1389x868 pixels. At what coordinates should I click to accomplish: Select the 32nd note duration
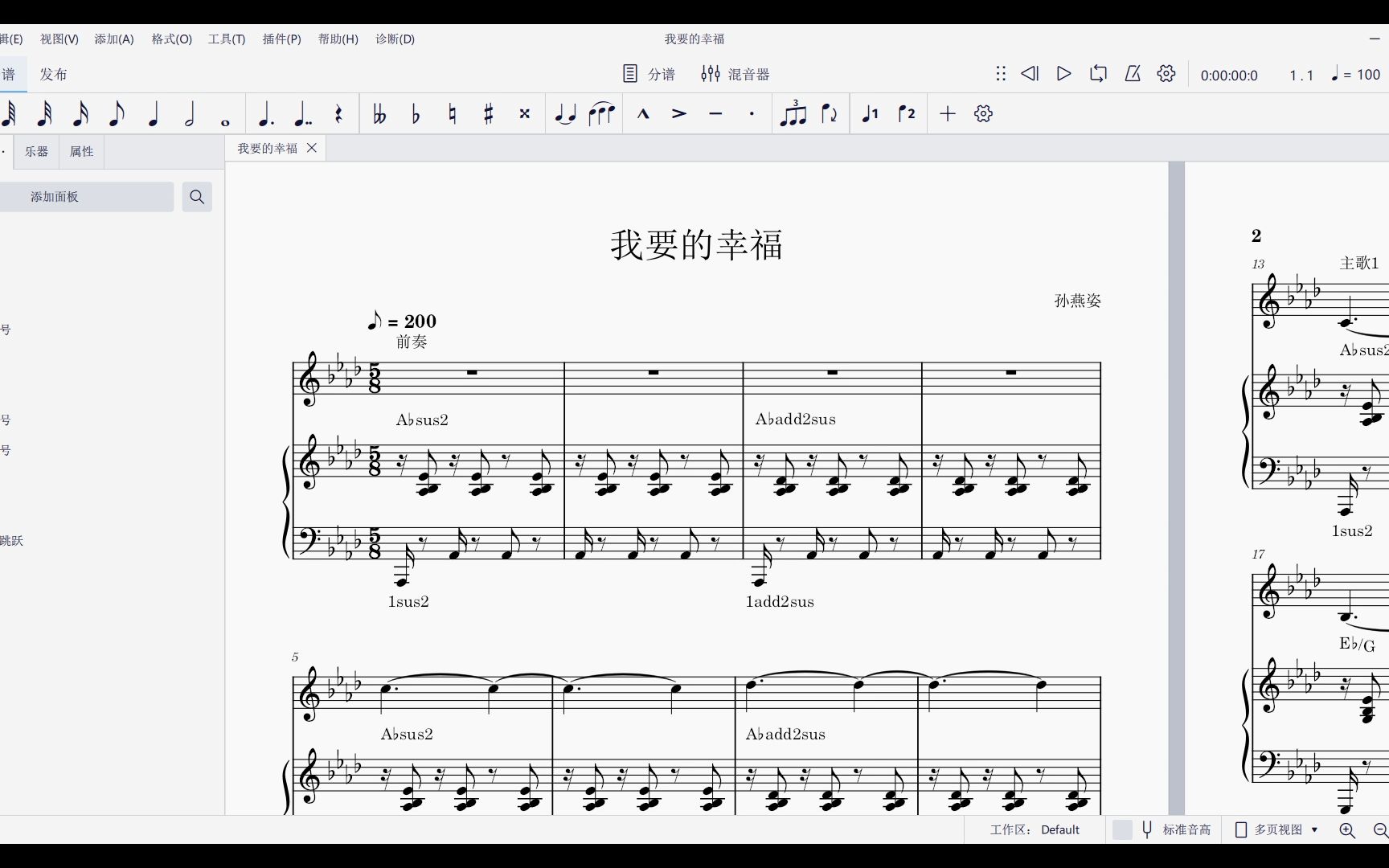pos(45,114)
